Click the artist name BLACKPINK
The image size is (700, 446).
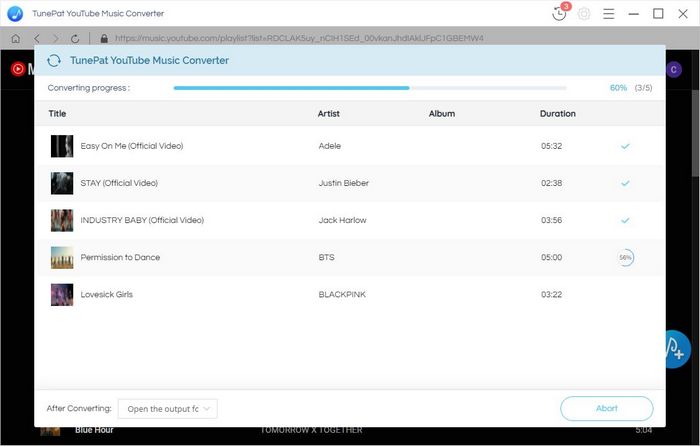[342, 295]
